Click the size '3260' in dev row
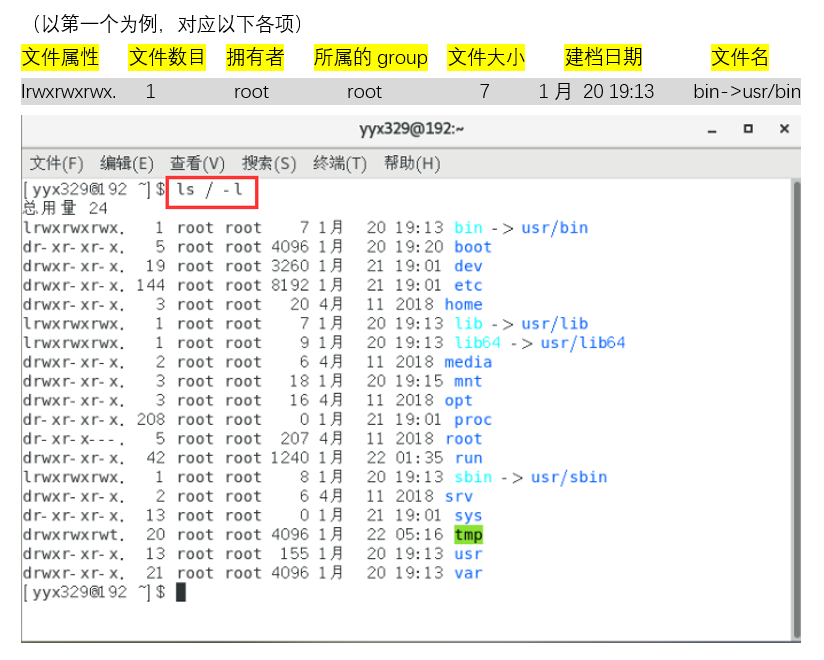Screen dimensions: 824x660 pyautogui.click(x=290, y=266)
